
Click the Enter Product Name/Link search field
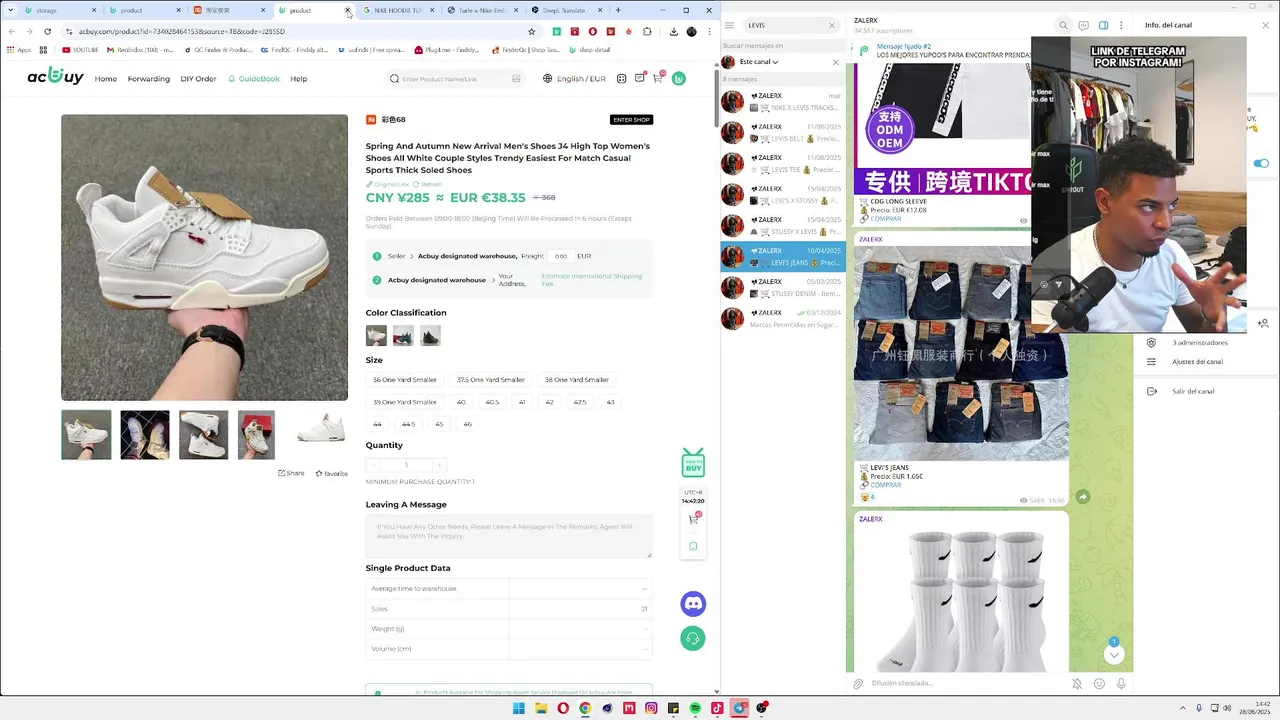click(453, 79)
